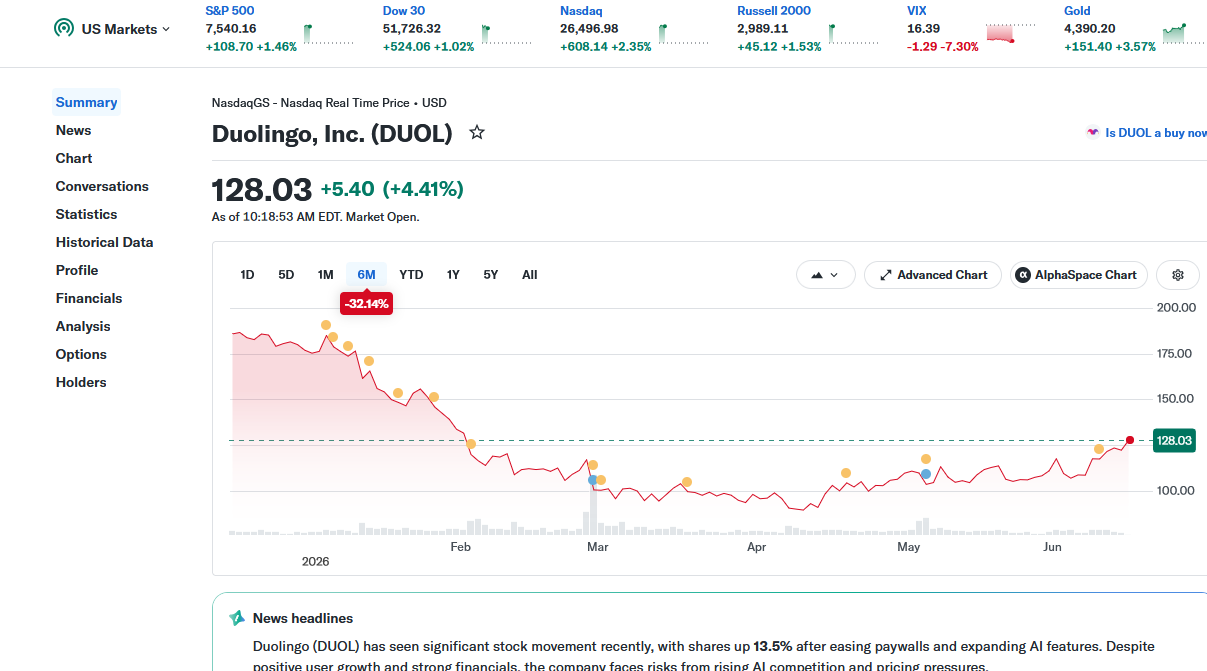The image size is (1207, 671).
Task: Open Options in sidebar
Action: [x=81, y=354]
